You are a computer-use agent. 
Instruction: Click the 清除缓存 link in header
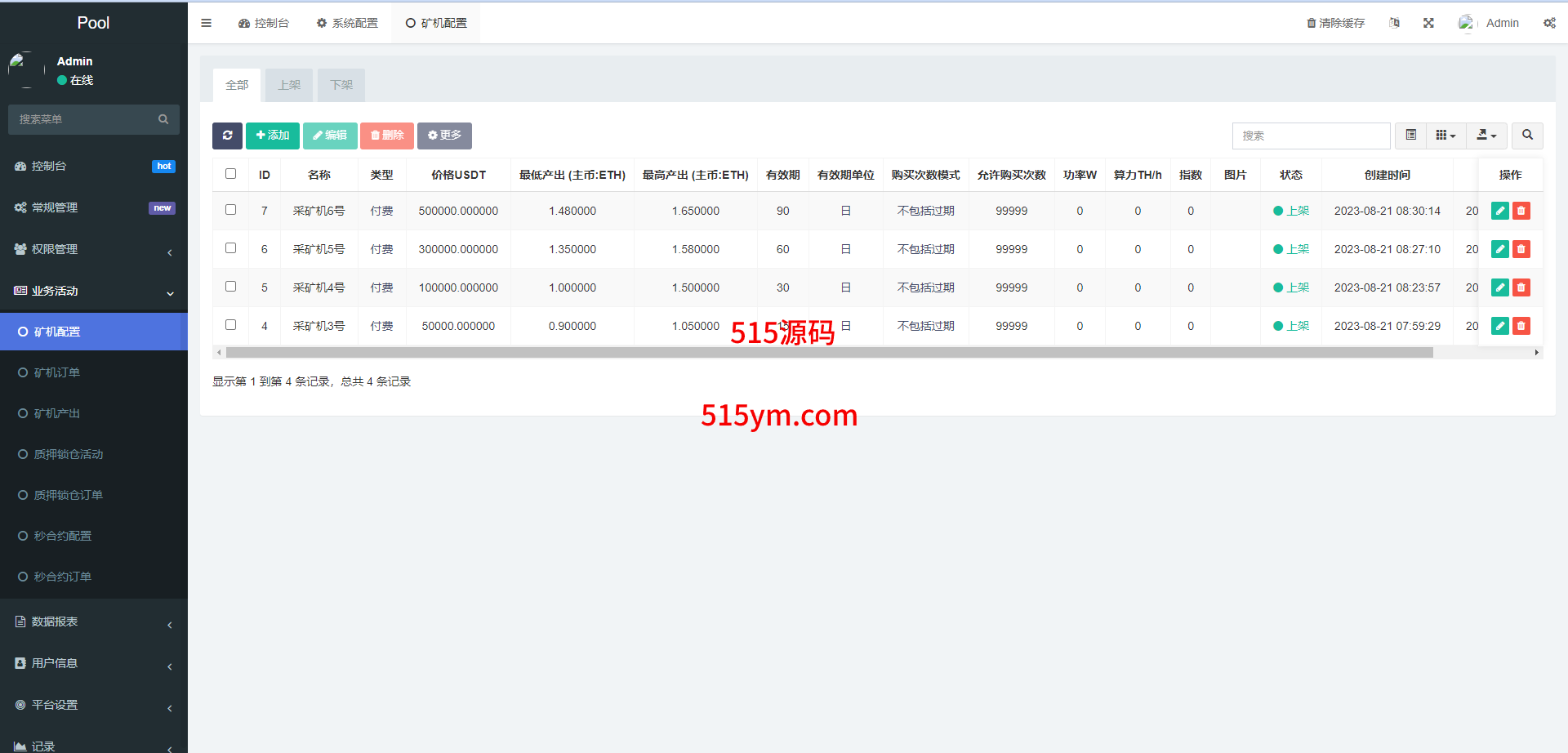[x=1336, y=23]
